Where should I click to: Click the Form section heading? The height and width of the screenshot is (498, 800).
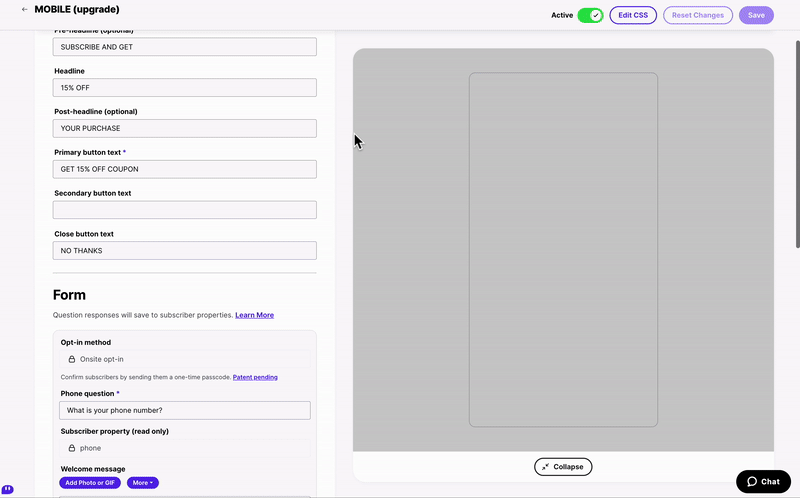click(69, 295)
